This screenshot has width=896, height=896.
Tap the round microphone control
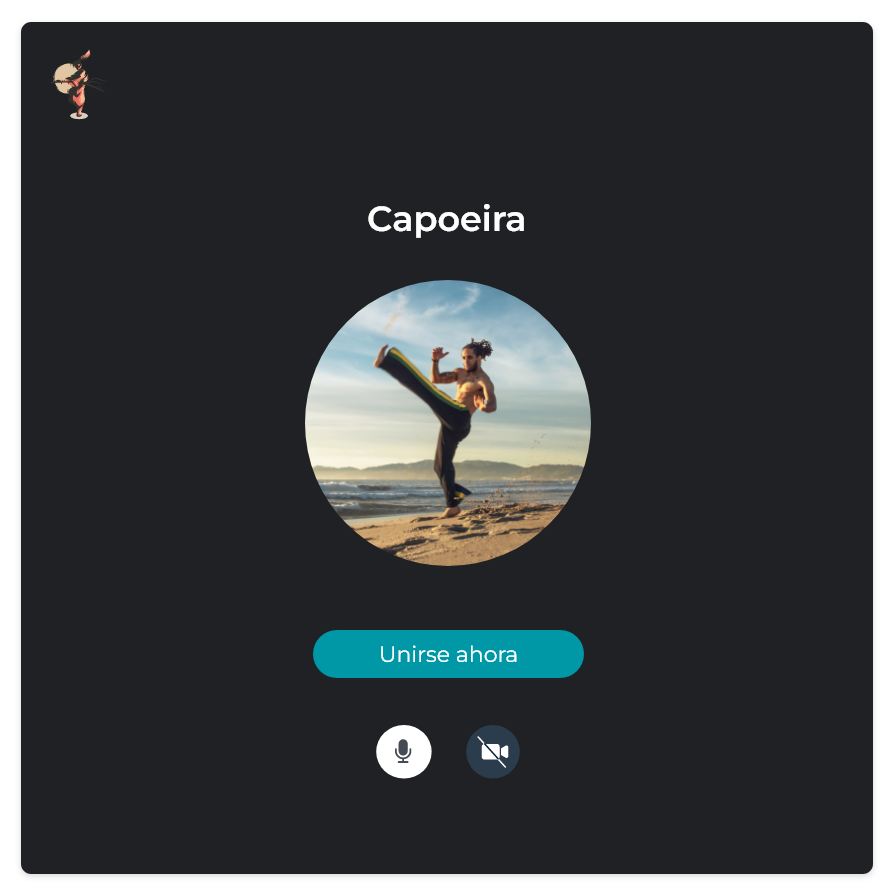[403, 751]
